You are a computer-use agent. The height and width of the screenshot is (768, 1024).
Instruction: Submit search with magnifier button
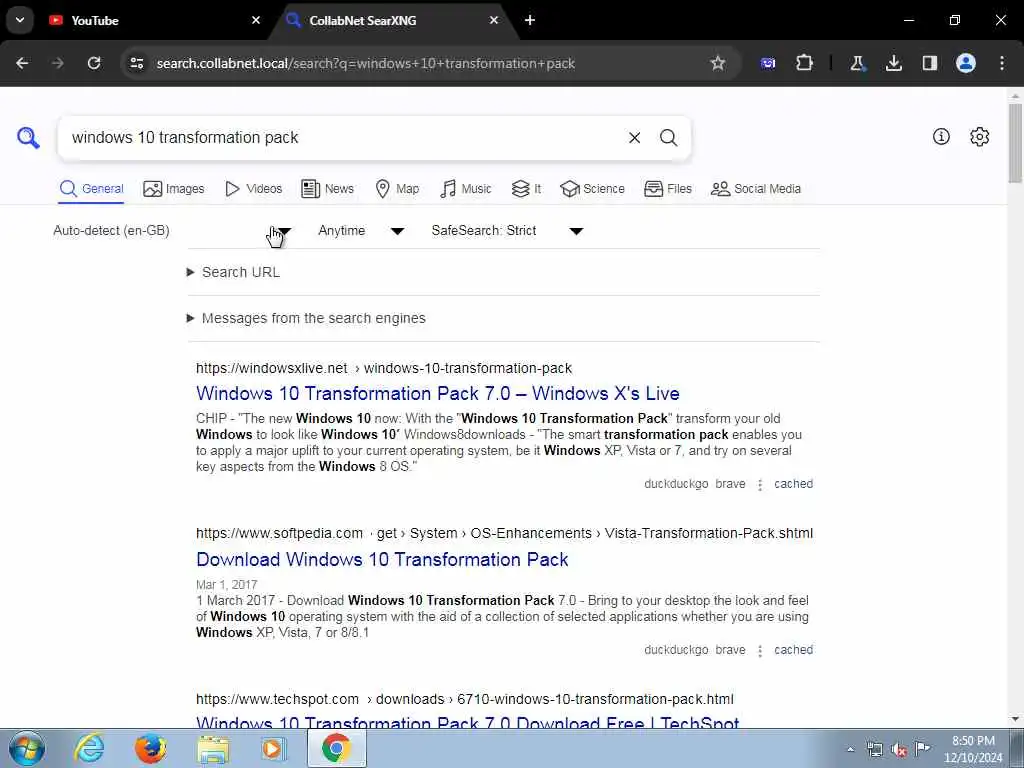click(x=668, y=138)
